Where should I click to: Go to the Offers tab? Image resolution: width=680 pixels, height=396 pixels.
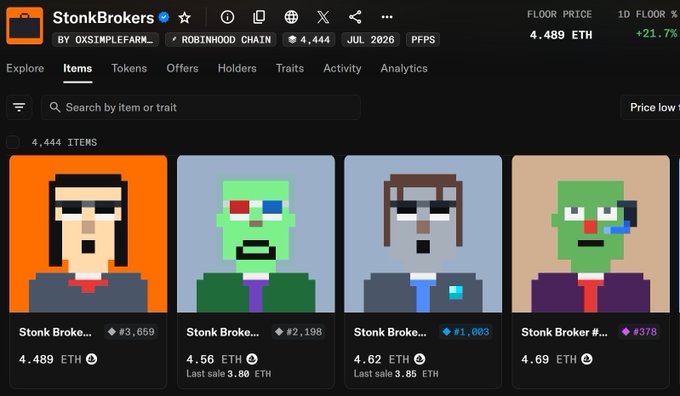(183, 69)
